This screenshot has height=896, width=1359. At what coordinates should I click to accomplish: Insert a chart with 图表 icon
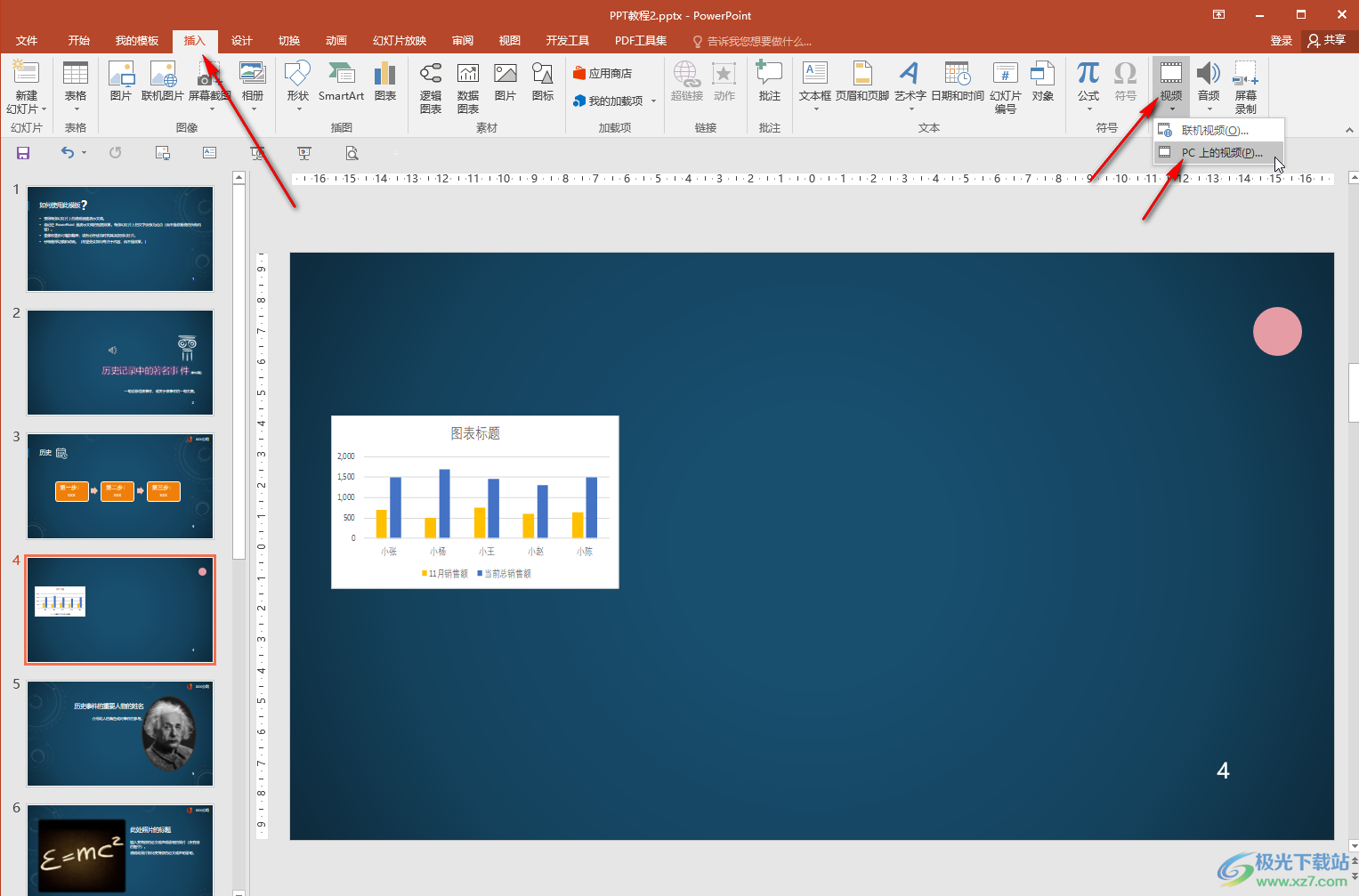[385, 82]
